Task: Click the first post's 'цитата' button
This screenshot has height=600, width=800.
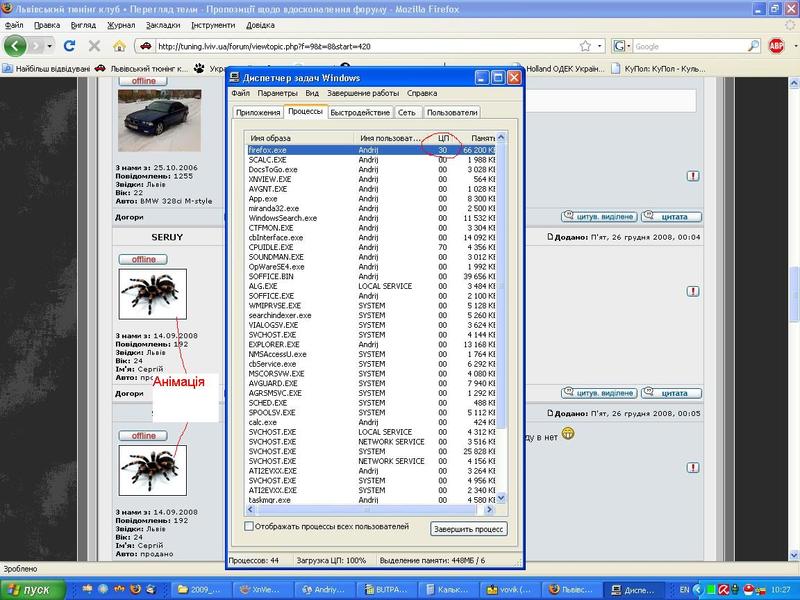Action: [671, 217]
